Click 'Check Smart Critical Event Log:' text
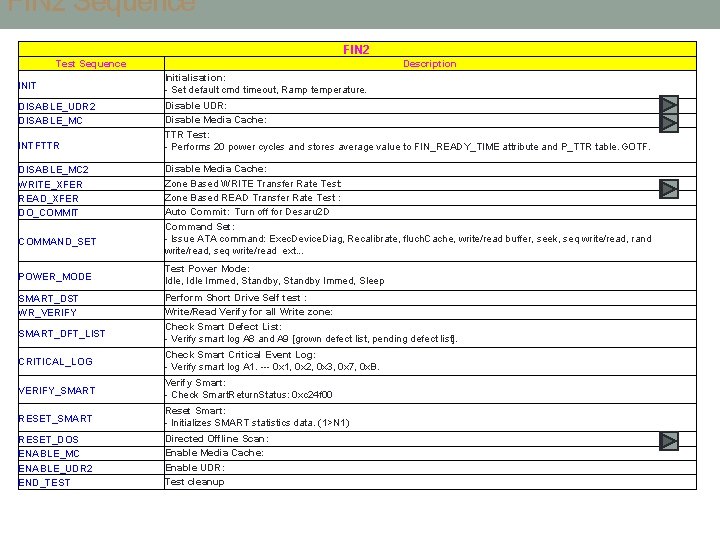This screenshot has width=720, height=540. pyautogui.click(x=241, y=354)
